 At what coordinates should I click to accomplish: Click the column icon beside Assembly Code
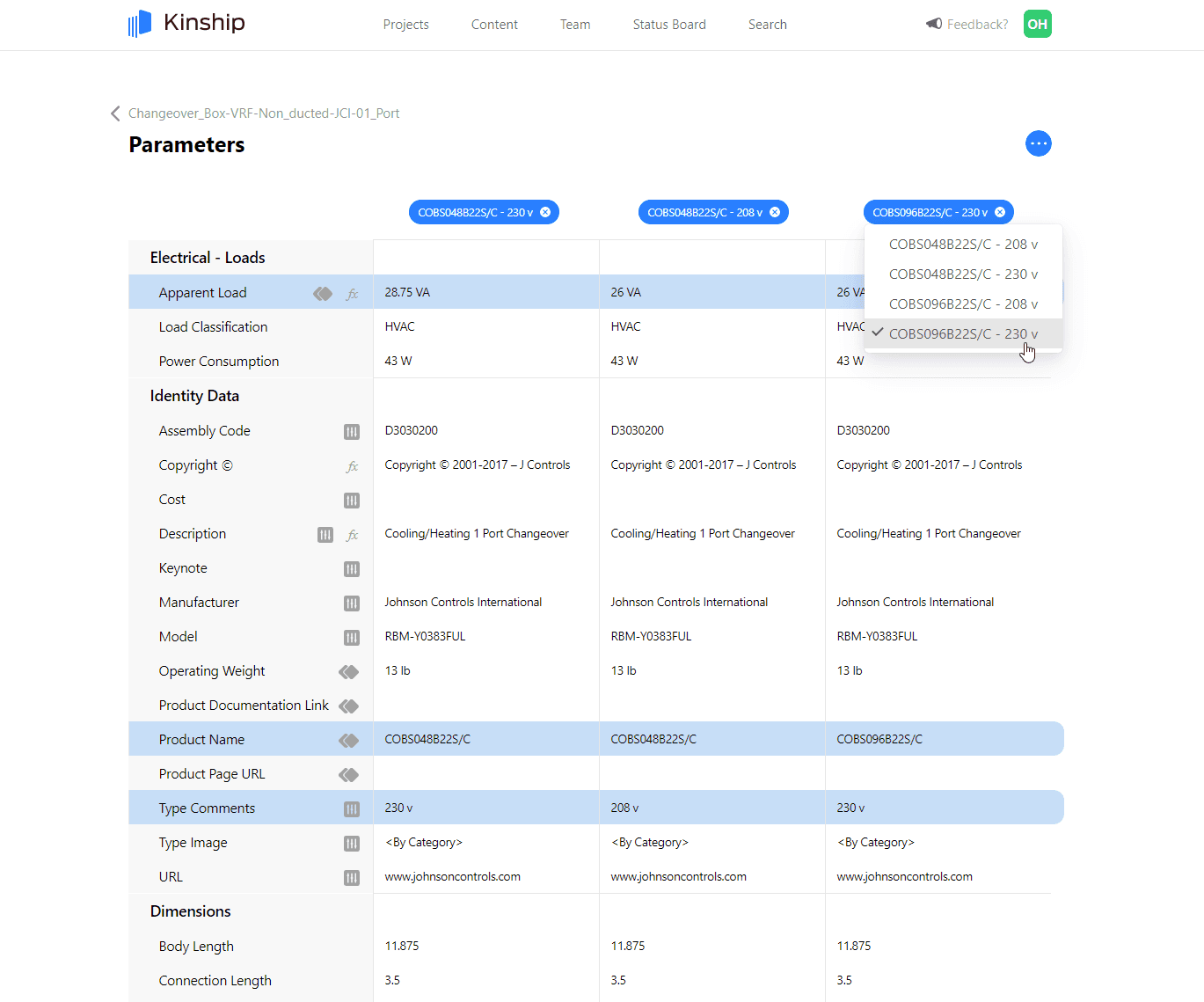tap(352, 432)
